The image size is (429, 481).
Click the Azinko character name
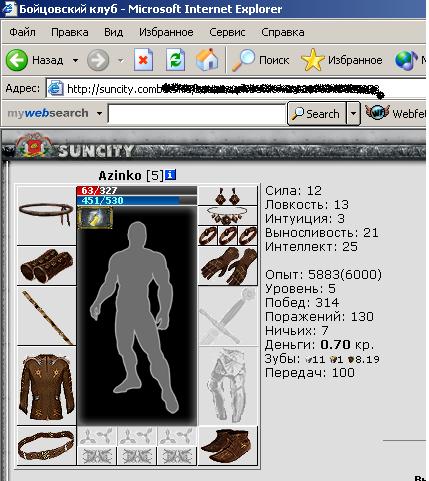(x=120, y=175)
